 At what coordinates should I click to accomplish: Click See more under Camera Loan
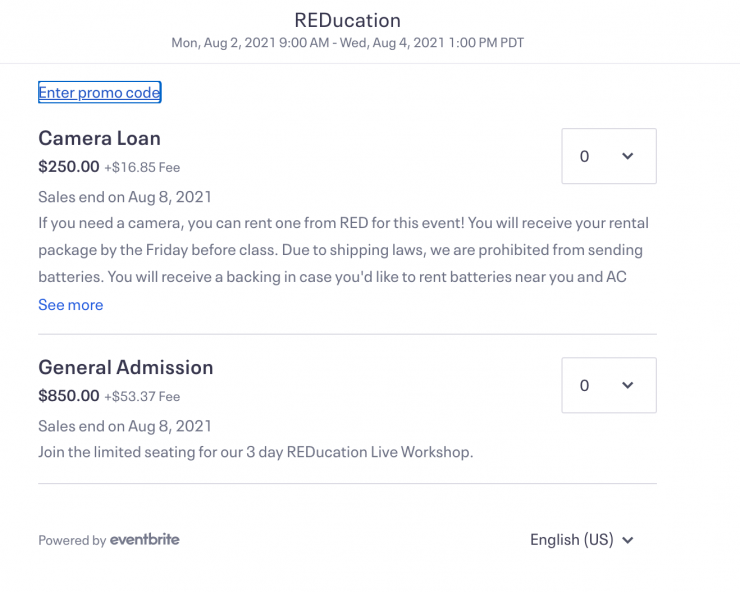(x=70, y=305)
